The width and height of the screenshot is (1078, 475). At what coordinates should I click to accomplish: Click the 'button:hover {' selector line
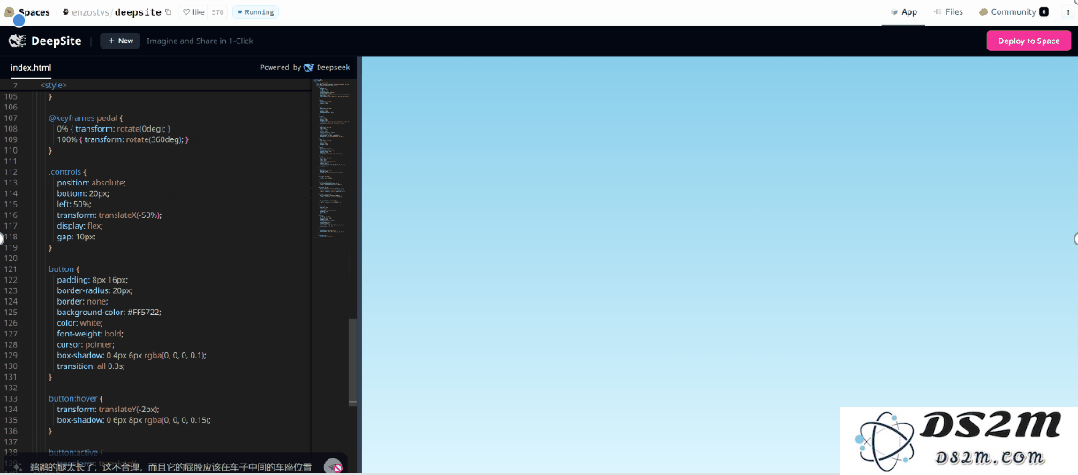pyautogui.click(x=76, y=399)
